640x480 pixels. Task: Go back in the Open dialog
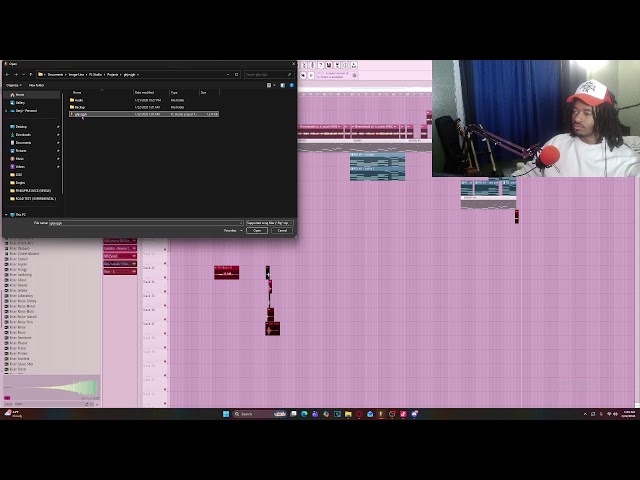7,75
